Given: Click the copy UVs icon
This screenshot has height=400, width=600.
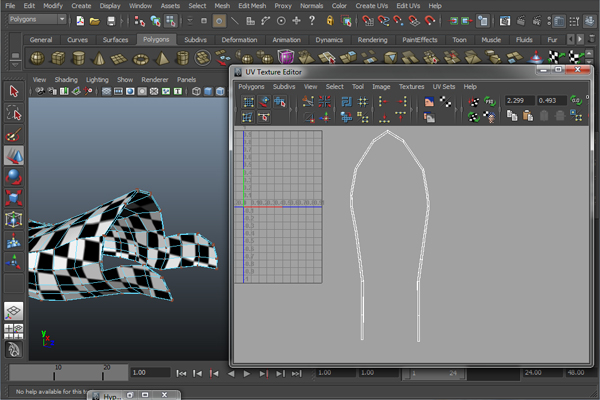Looking at the screenshot, I should (512, 115).
